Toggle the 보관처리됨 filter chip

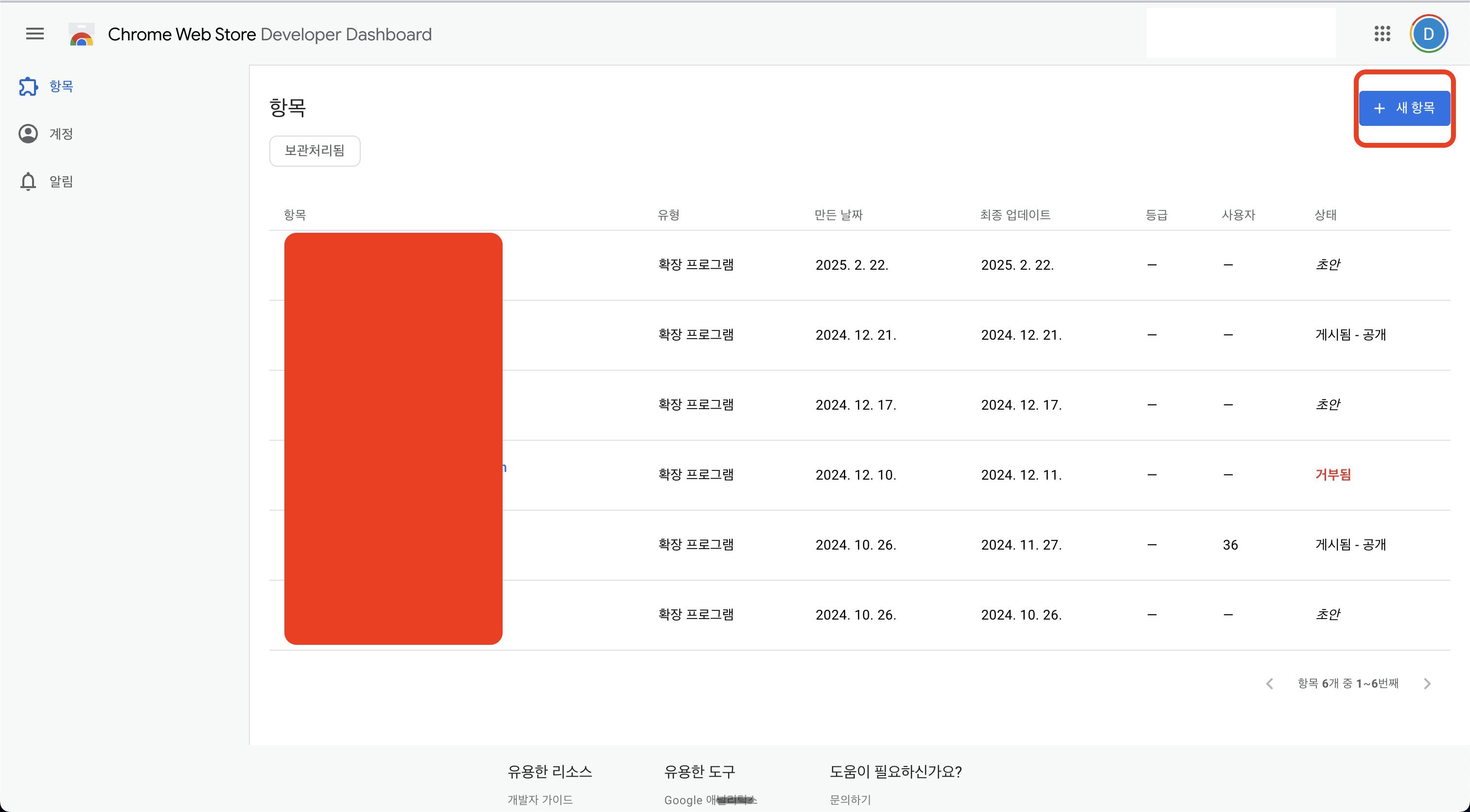pyautogui.click(x=315, y=151)
